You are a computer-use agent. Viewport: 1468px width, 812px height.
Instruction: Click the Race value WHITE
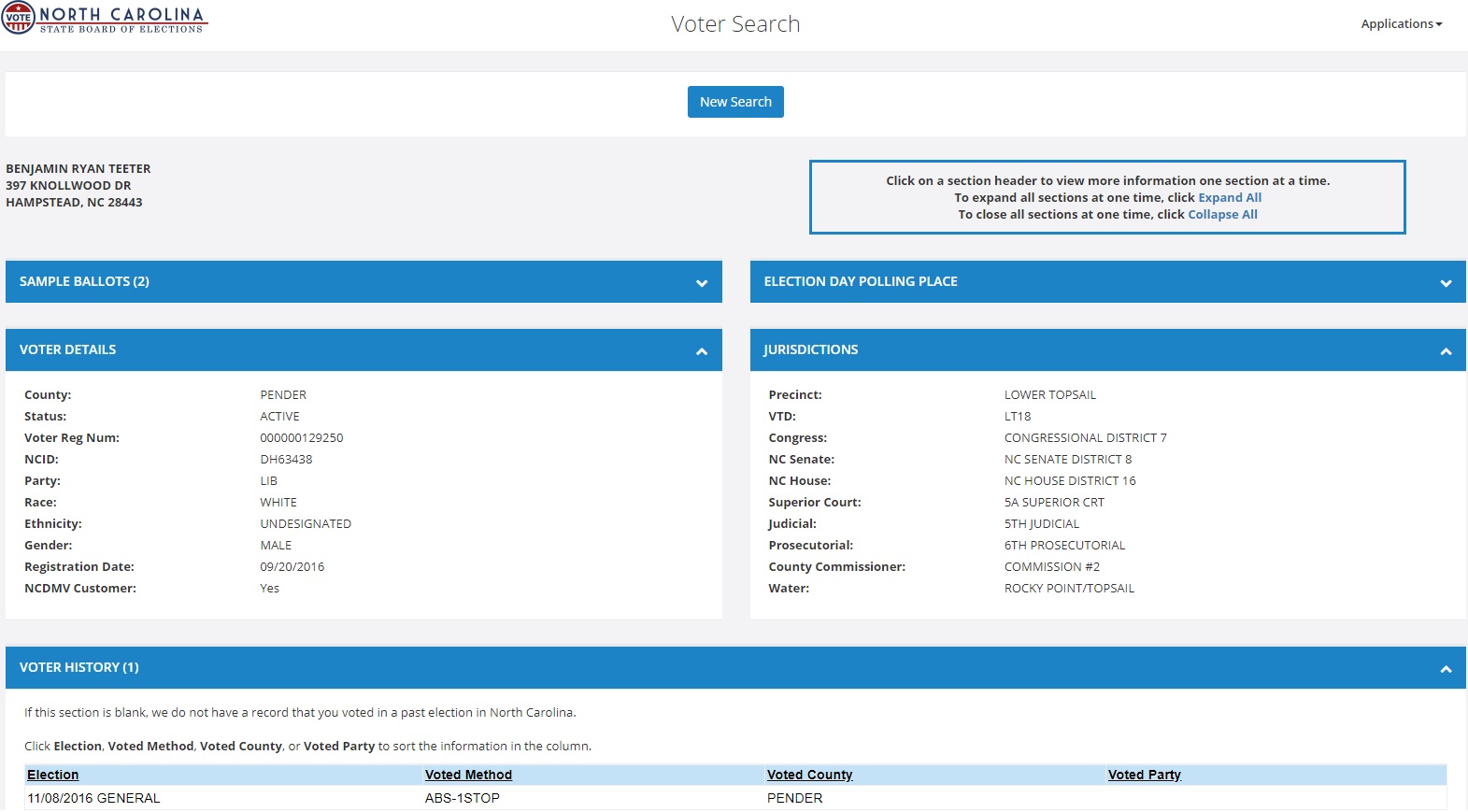click(278, 503)
